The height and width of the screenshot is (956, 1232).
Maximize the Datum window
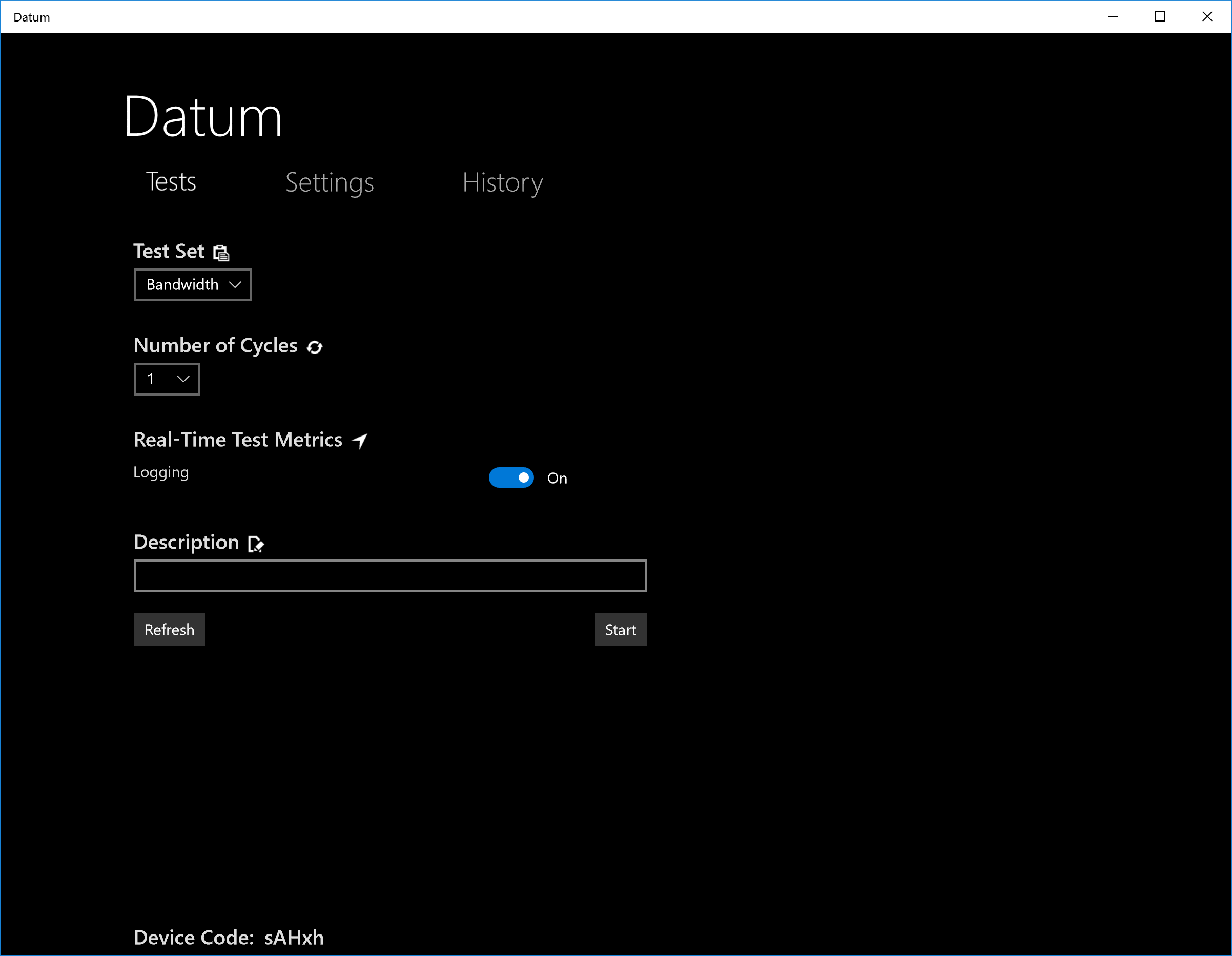pos(1160,16)
